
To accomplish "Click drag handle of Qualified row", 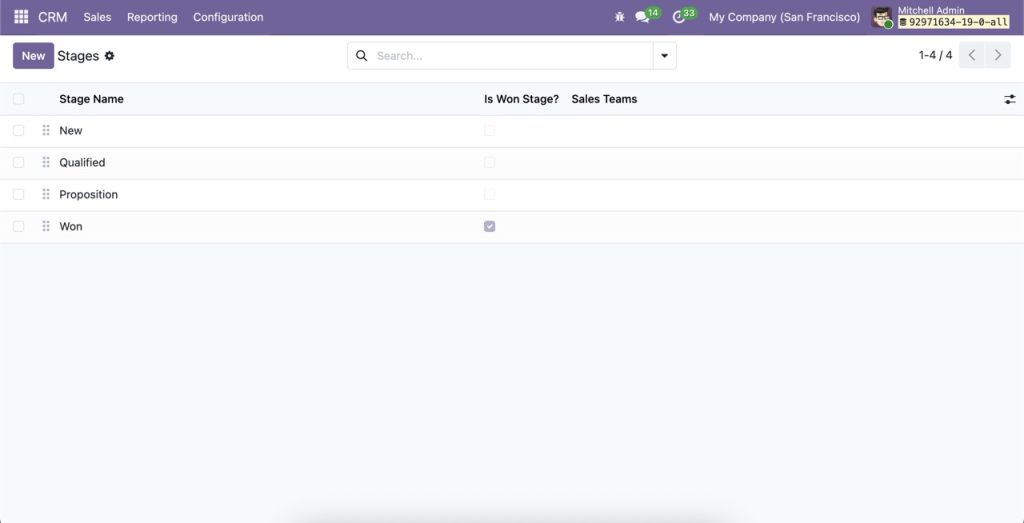I will [46, 162].
